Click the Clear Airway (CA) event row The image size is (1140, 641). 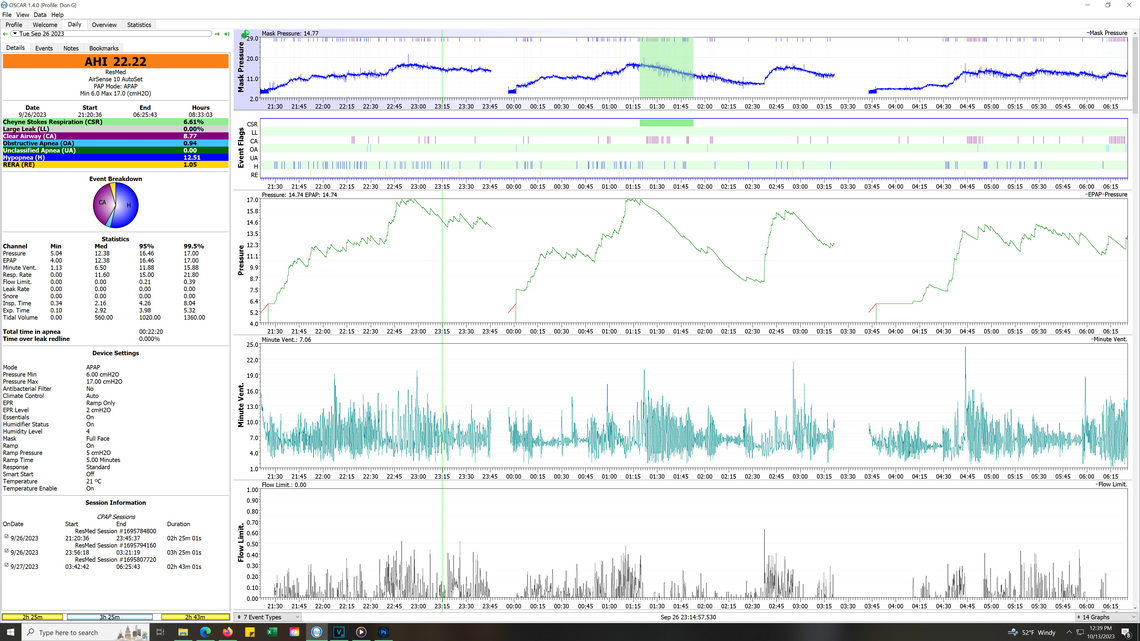click(x=115, y=136)
